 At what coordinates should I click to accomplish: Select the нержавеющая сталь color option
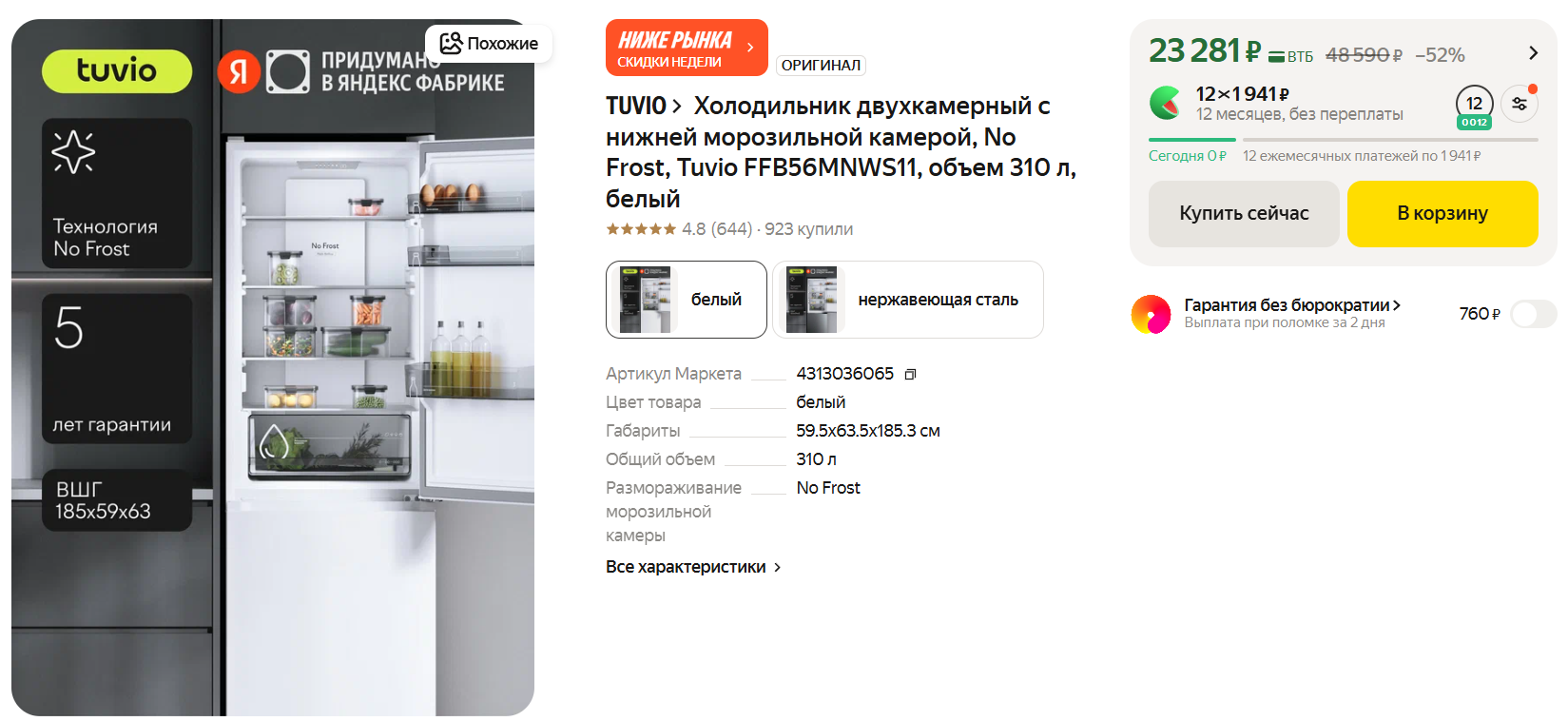pyautogui.click(x=908, y=300)
